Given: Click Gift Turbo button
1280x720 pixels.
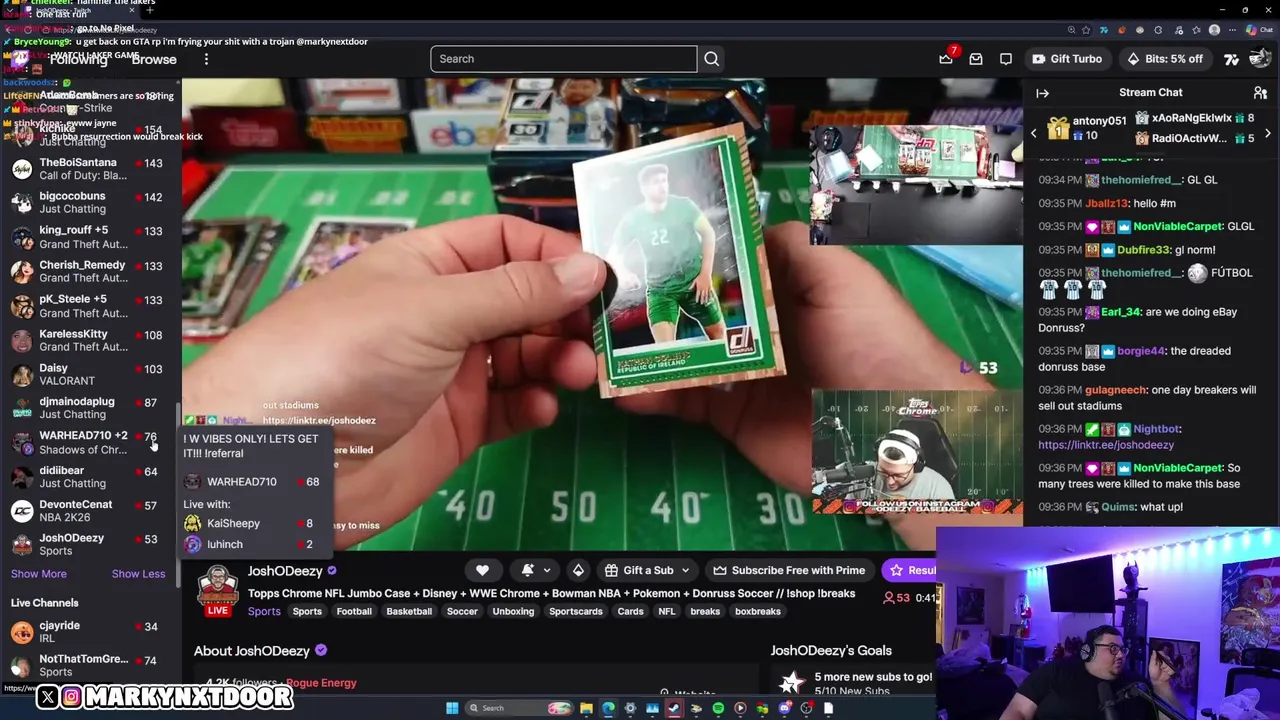Looking at the screenshot, I should (x=1067, y=59).
